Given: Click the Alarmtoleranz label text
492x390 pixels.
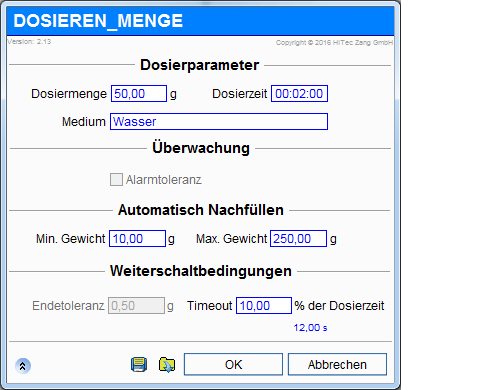Looking at the screenshot, I should pyautogui.click(x=164, y=180).
